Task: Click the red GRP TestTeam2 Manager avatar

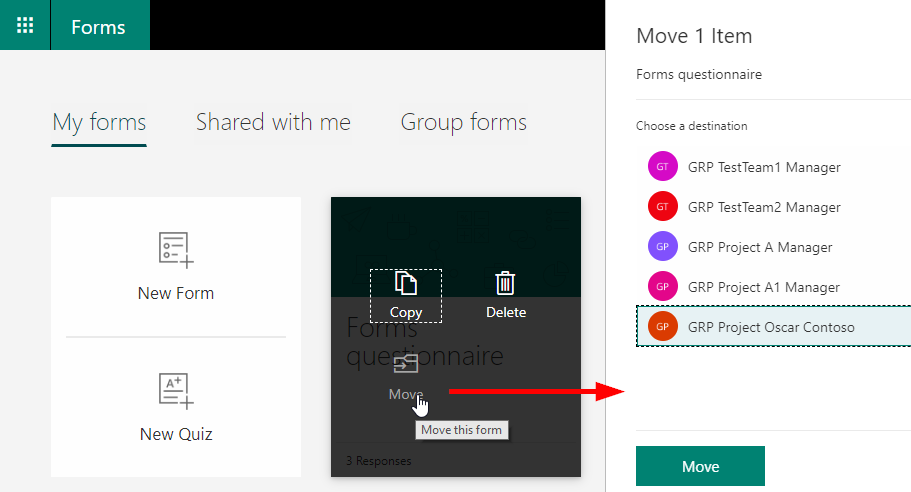Action: coord(662,207)
